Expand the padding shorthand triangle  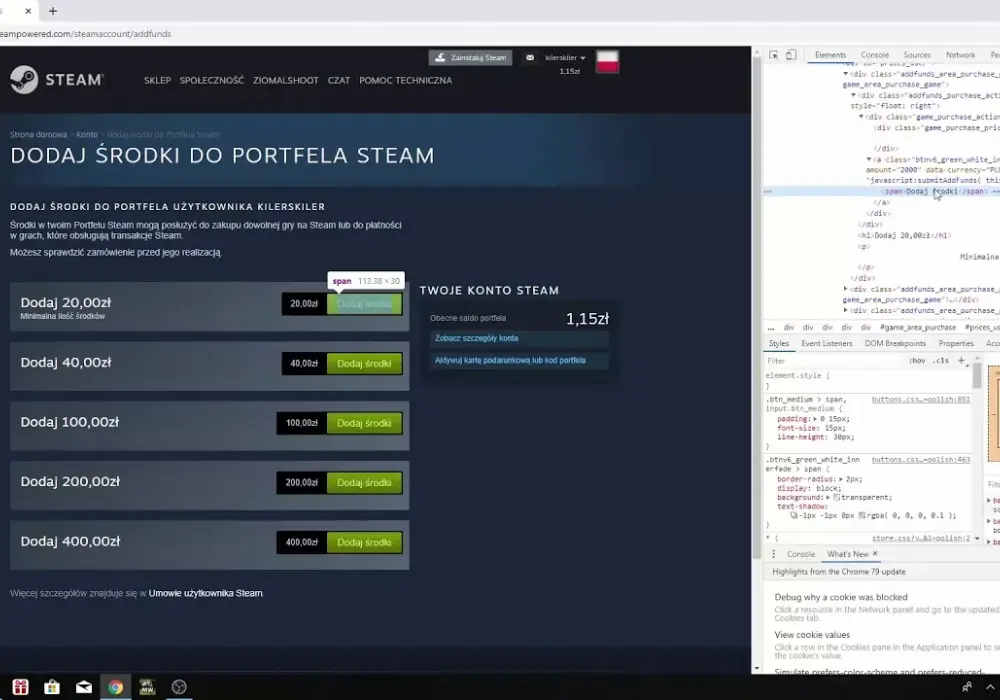(x=816, y=419)
